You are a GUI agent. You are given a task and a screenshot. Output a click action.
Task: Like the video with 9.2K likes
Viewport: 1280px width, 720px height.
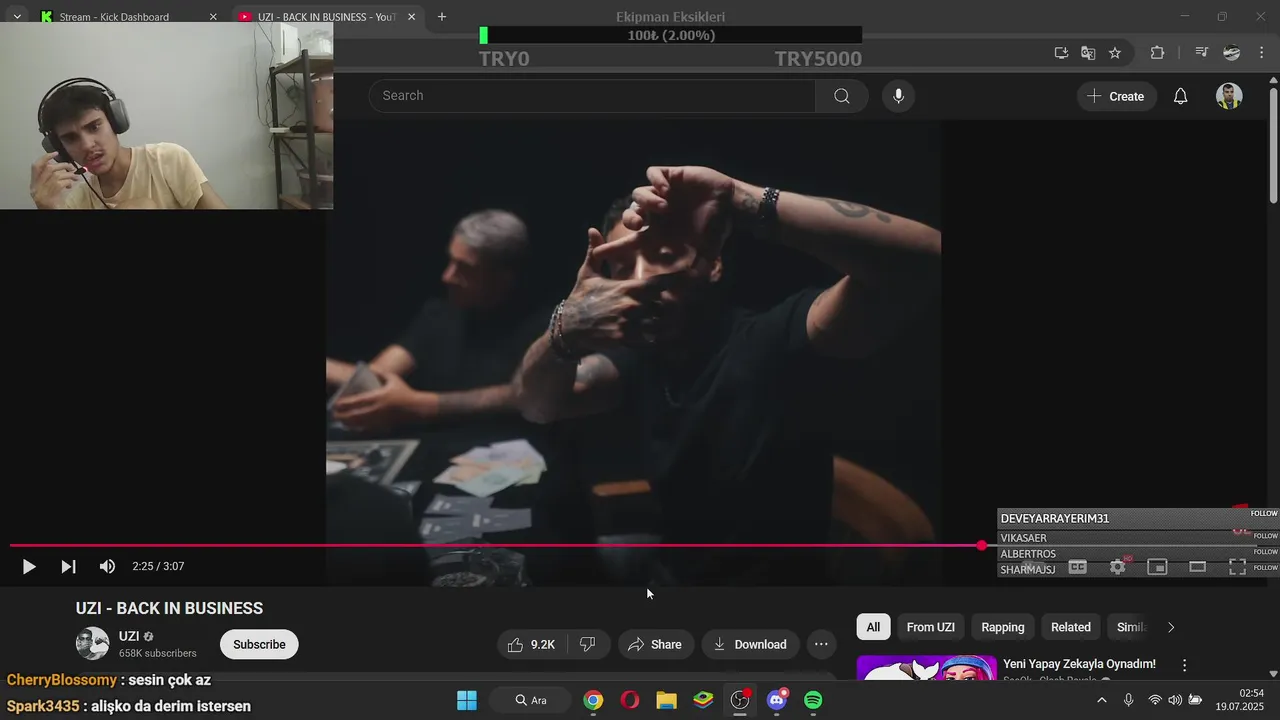click(x=531, y=645)
